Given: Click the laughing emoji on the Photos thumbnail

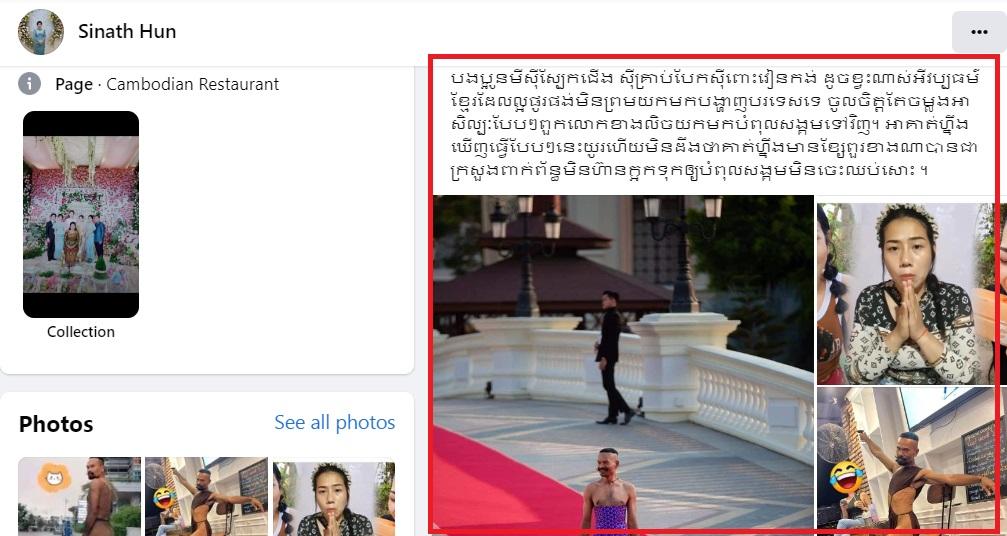Looking at the screenshot, I should pyautogui.click(x=164, y=497).
